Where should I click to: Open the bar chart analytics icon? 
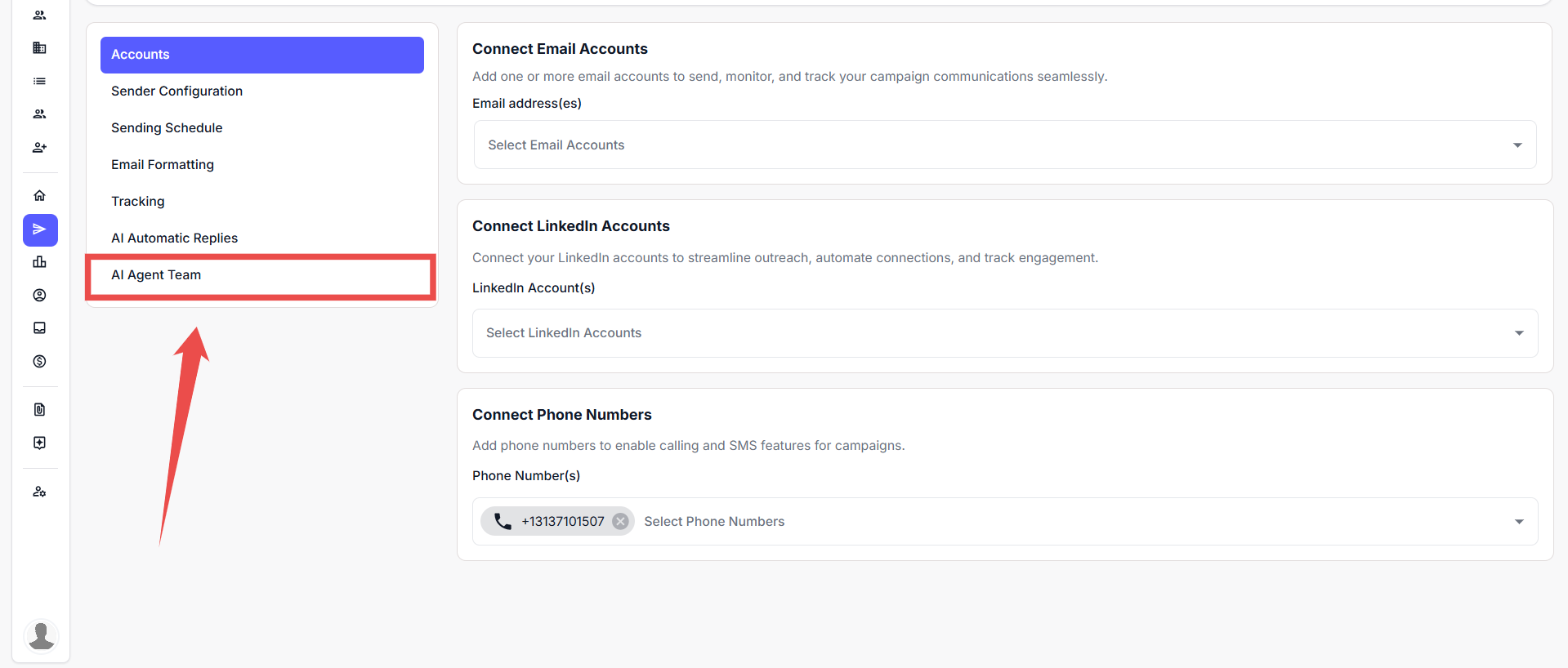click(39, 262)
